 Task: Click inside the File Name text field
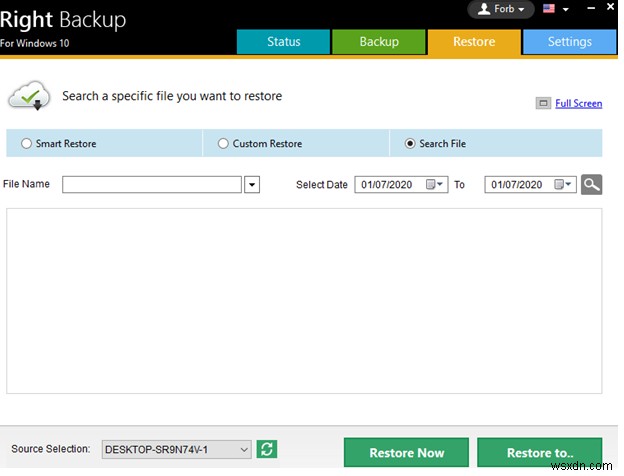(152, 184)
